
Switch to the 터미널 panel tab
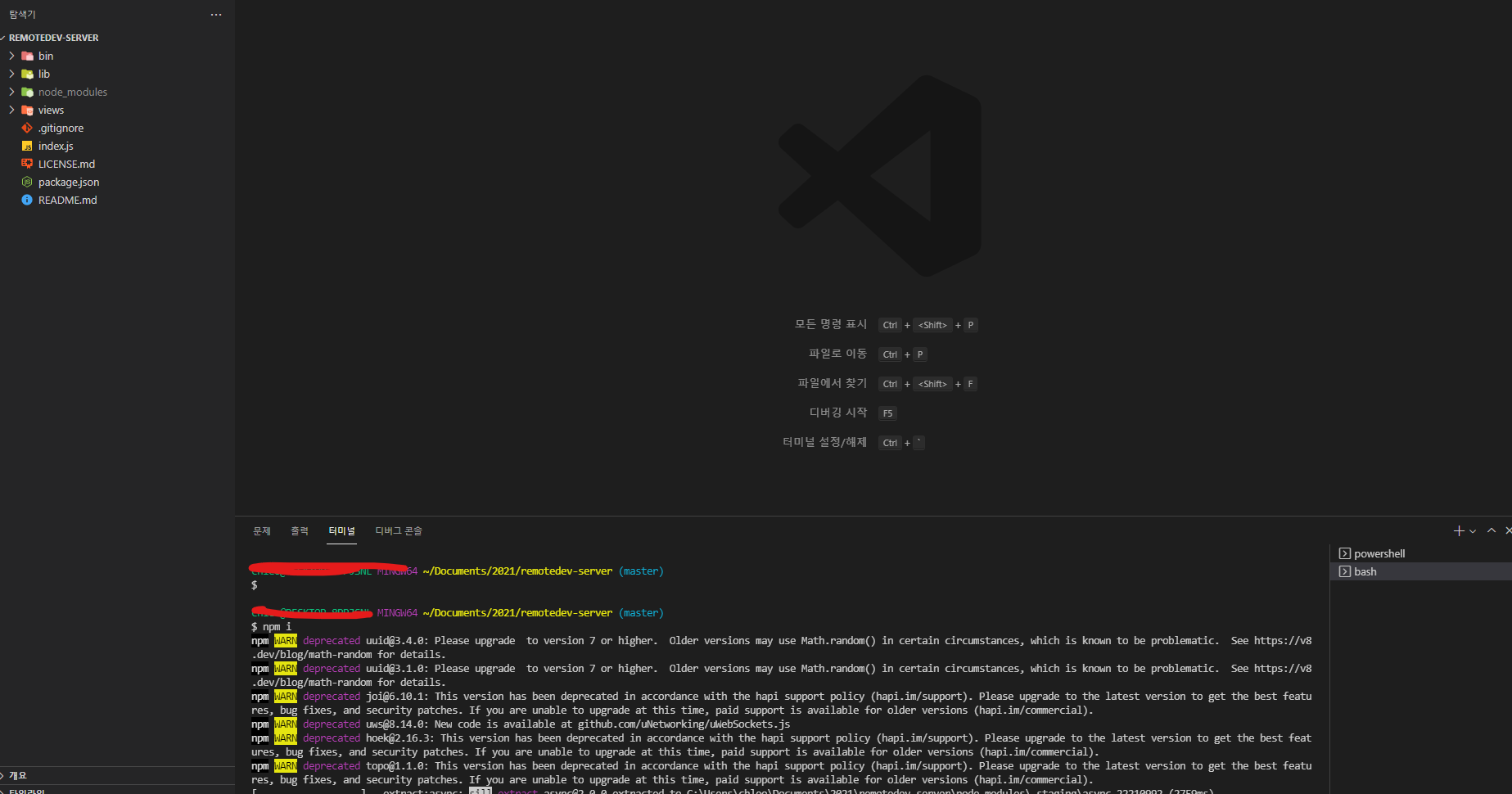[x=342, y=531]
